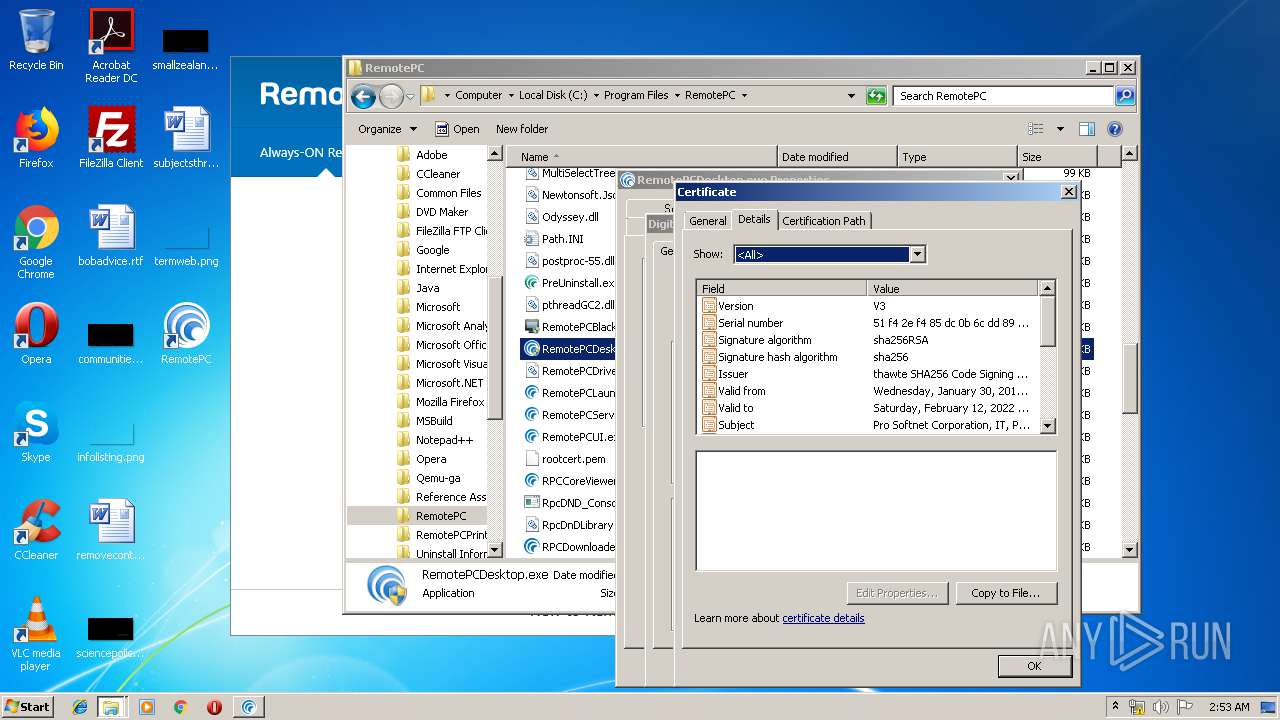The width and height of the screenshot is (1280, 720).
Task: Click the address bar refresh icon
Action: (x=876, y=96)
